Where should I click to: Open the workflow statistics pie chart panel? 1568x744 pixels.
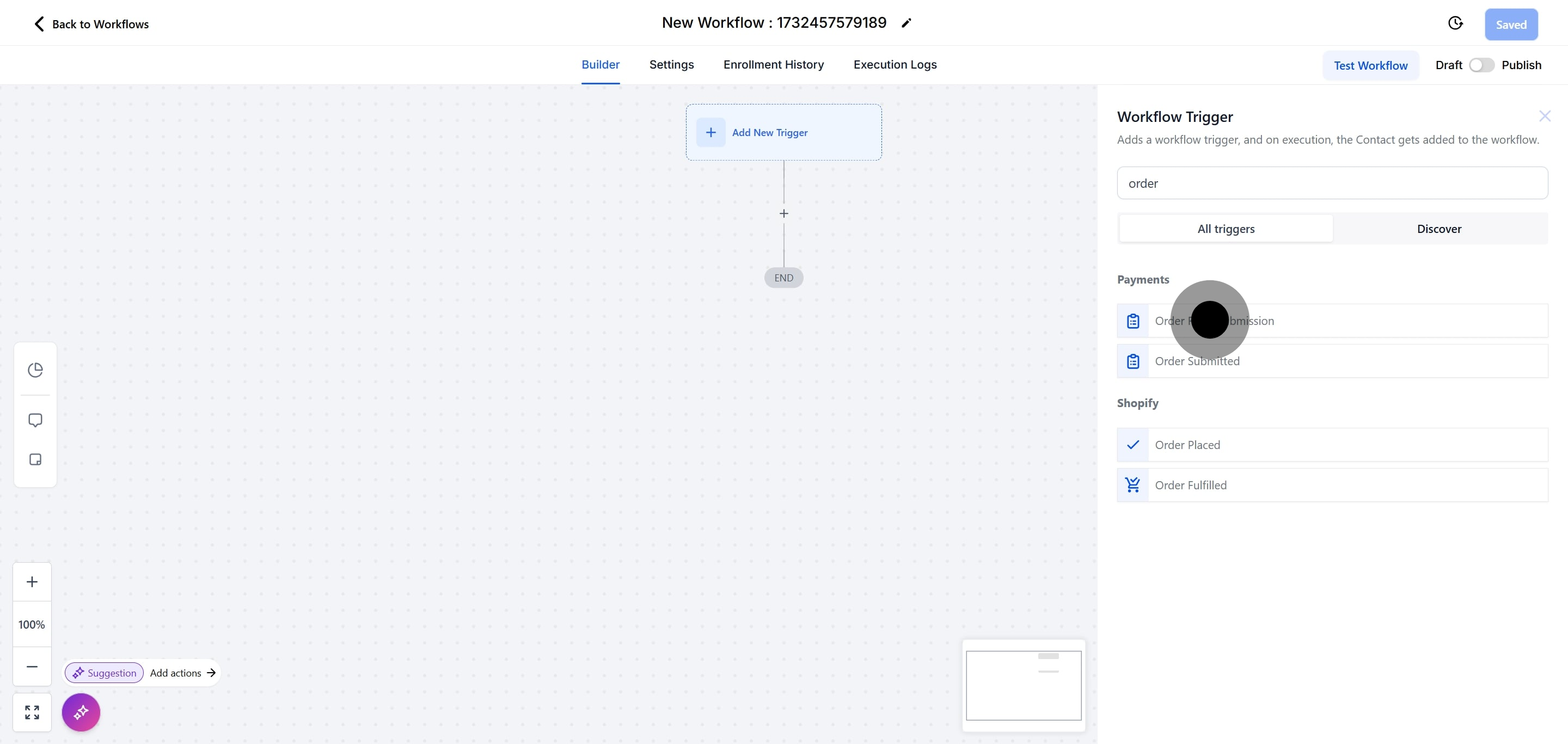pos(35,369)
